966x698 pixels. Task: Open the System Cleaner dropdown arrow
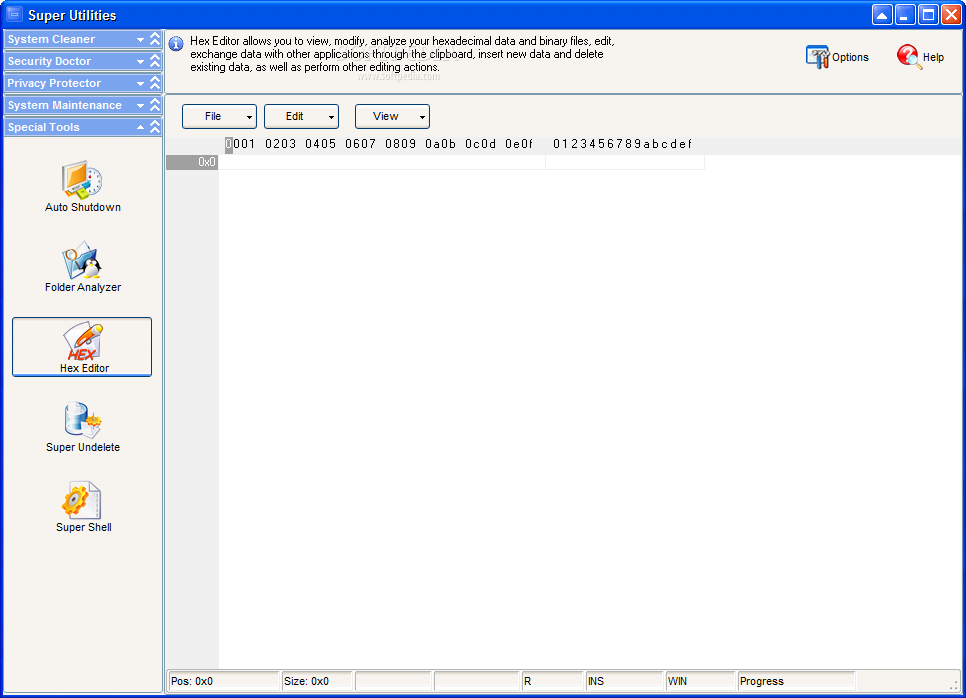click(140, 39)
